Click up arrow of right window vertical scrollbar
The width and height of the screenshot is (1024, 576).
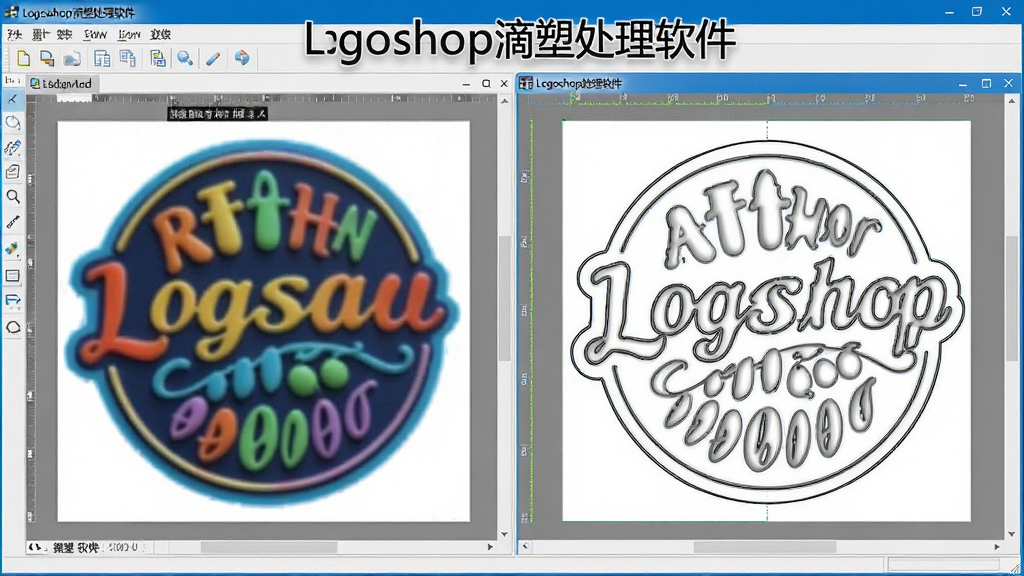point(1012,101)
